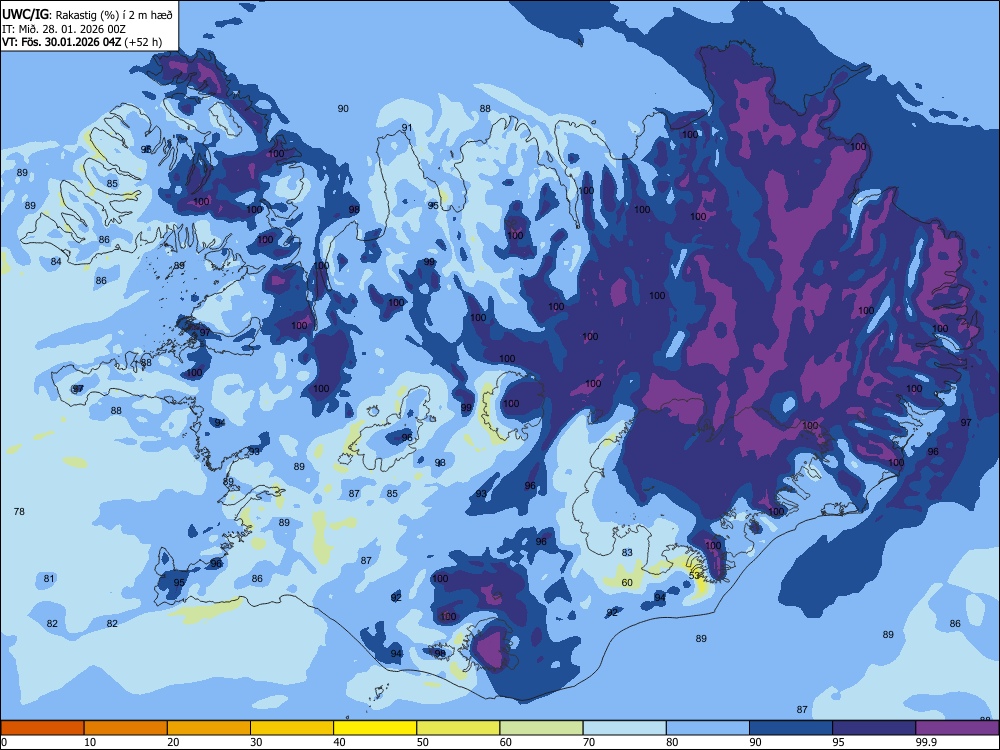The width and height of the screenshot is (1000, 750).
Task: Click legend tick label '10'
Action: [x=90, y=742]
